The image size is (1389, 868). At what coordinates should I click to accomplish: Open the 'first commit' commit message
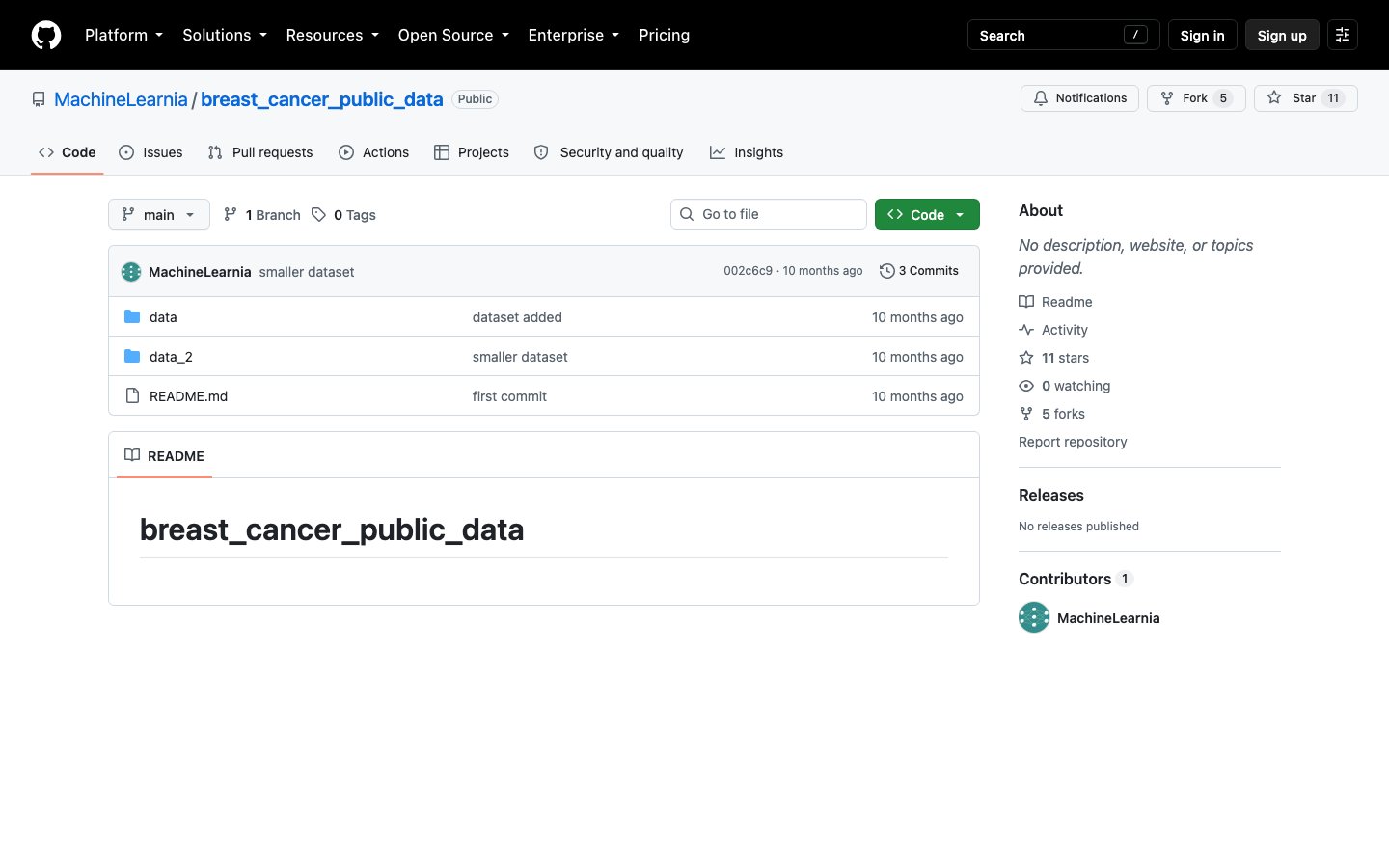click(509, 395)
